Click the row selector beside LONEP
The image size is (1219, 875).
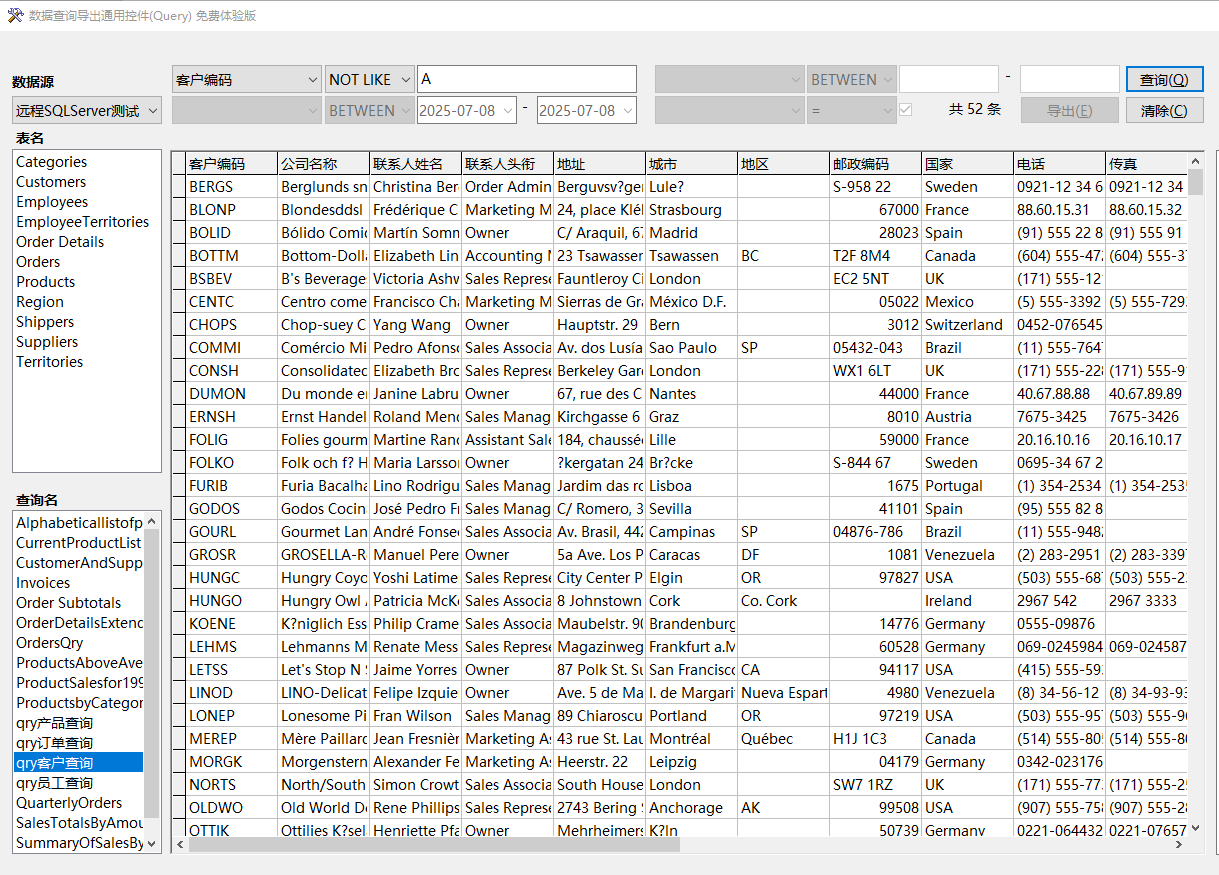tap(179, 716)
